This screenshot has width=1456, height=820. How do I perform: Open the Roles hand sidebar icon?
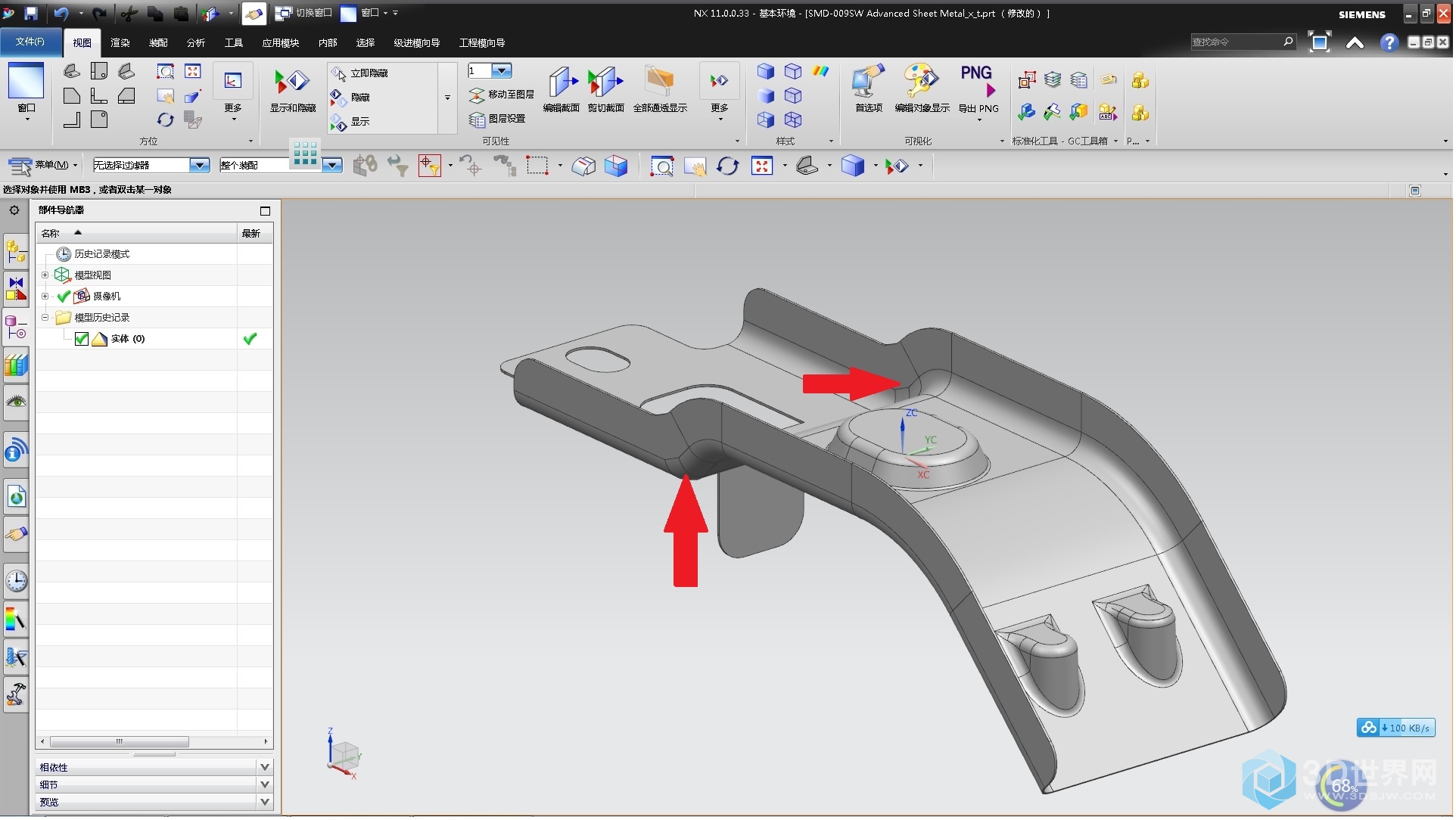15,535
